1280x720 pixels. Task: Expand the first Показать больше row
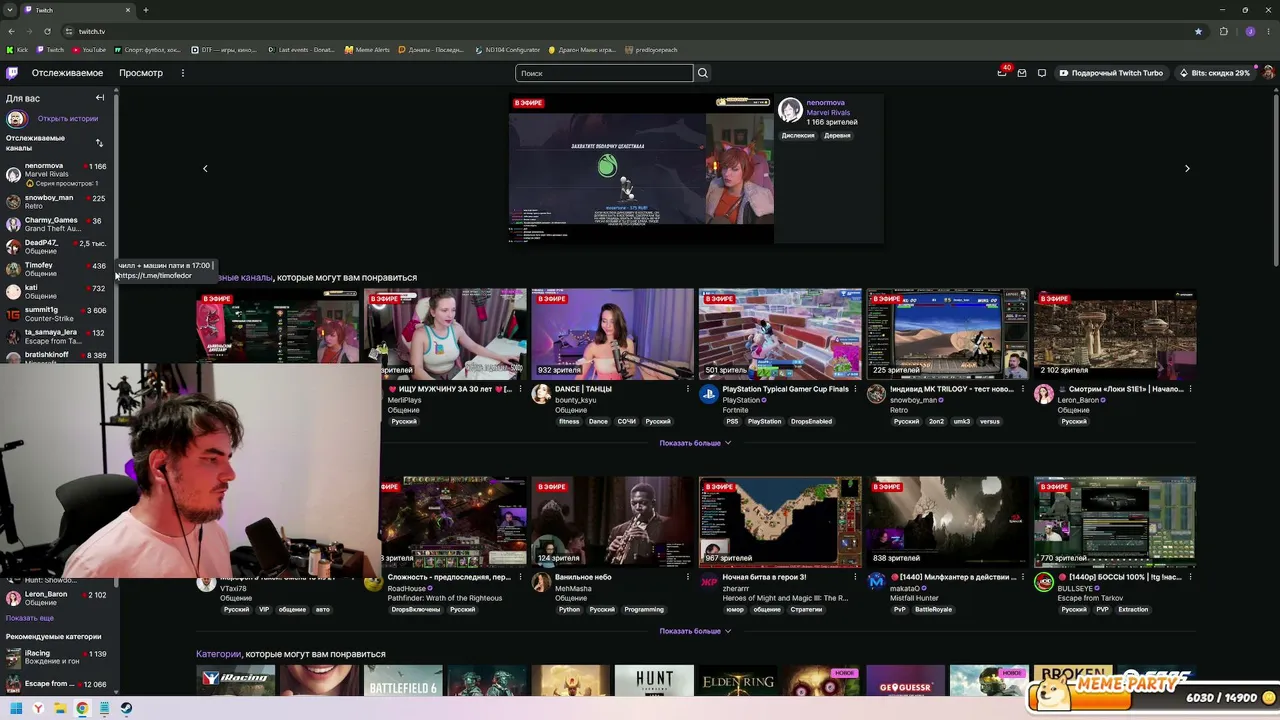click(695, 443)
